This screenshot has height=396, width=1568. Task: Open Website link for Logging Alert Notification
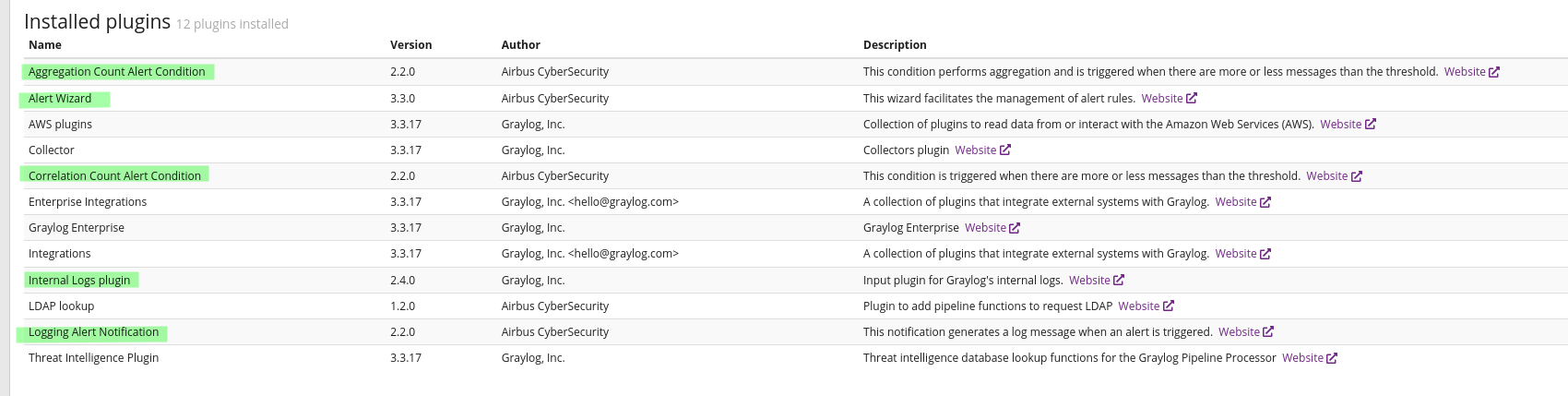1239,331
